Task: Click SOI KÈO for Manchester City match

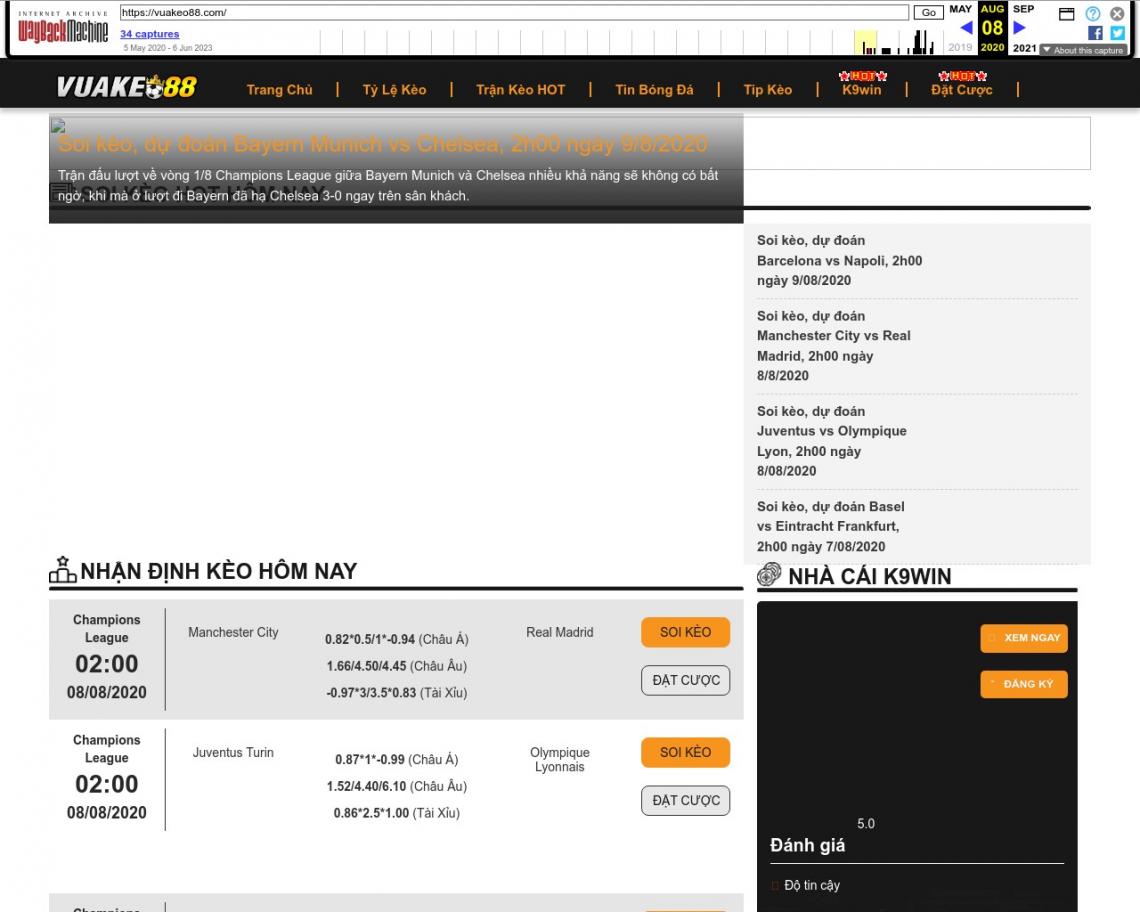Action: point(686,632)
